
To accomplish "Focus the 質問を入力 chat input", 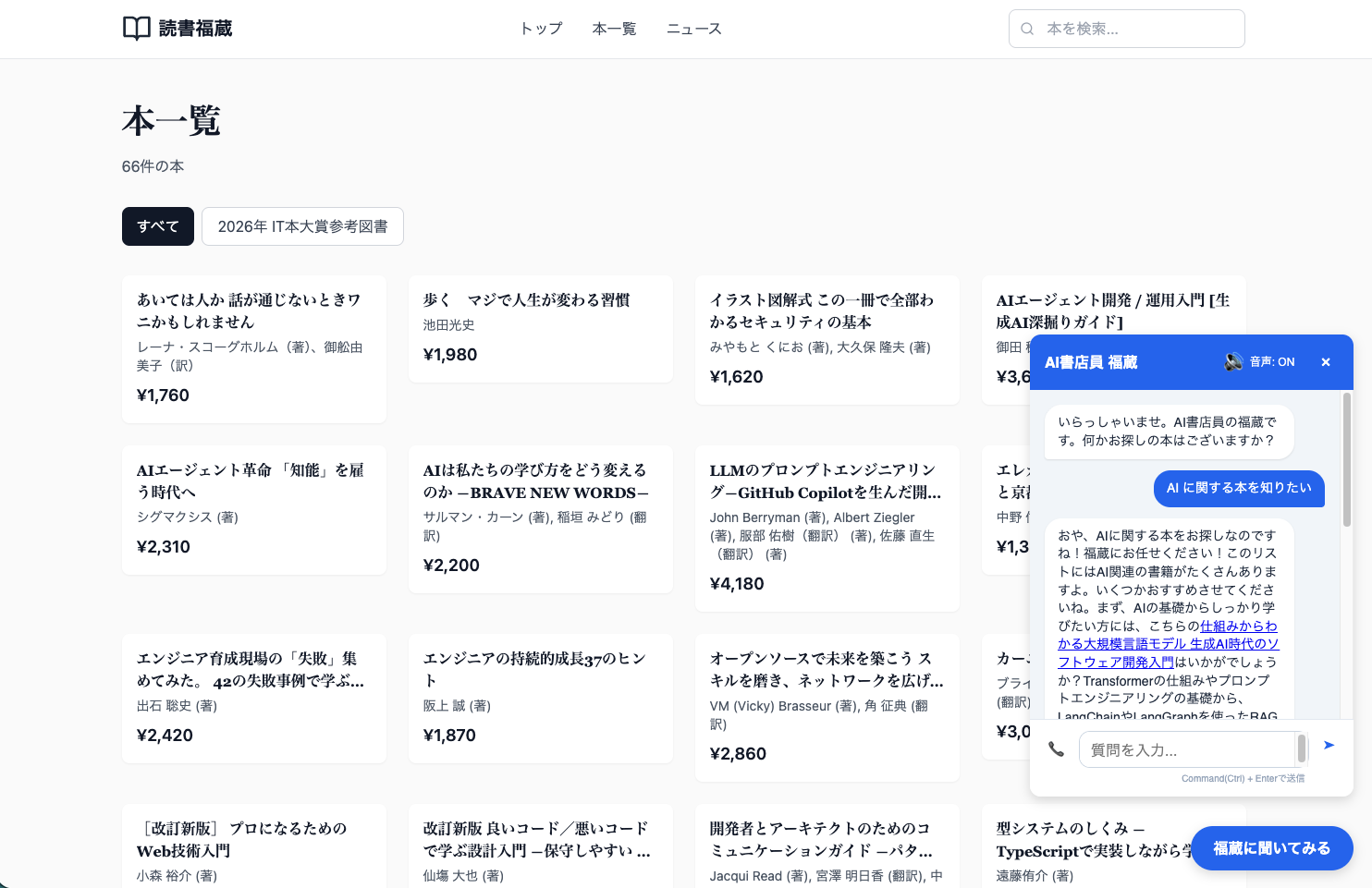I will [1185, 749].
